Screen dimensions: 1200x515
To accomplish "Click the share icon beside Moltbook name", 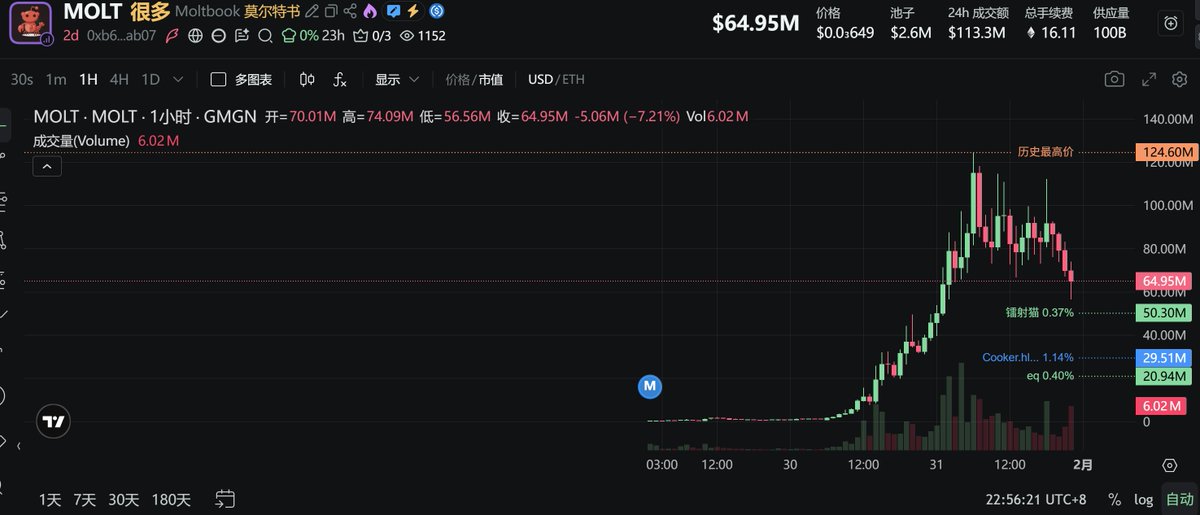I will pyautogui.click(x=350, y=11).
